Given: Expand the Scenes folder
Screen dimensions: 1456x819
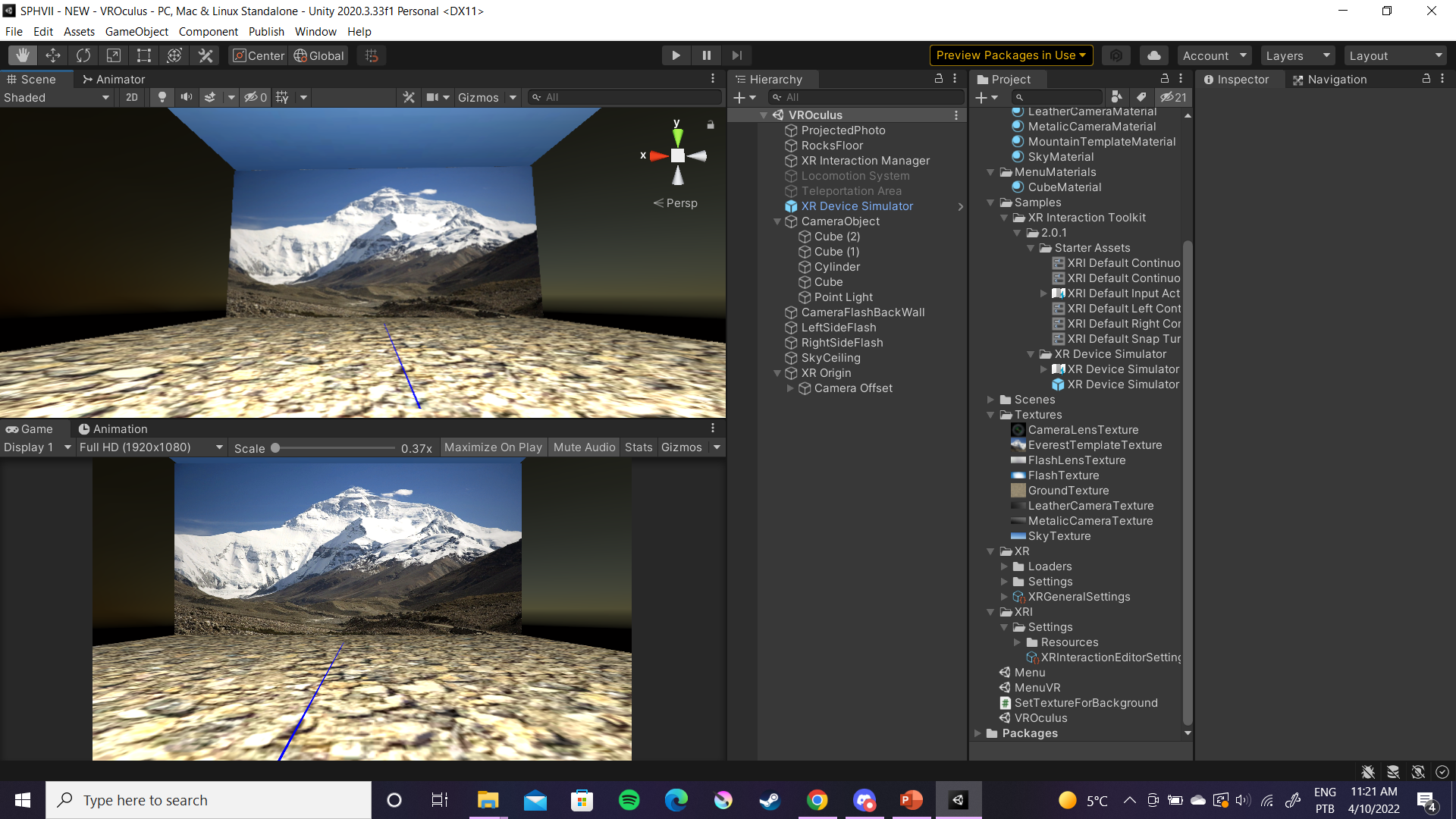Looking at the screenshot, I should click(x=990, y=400).
